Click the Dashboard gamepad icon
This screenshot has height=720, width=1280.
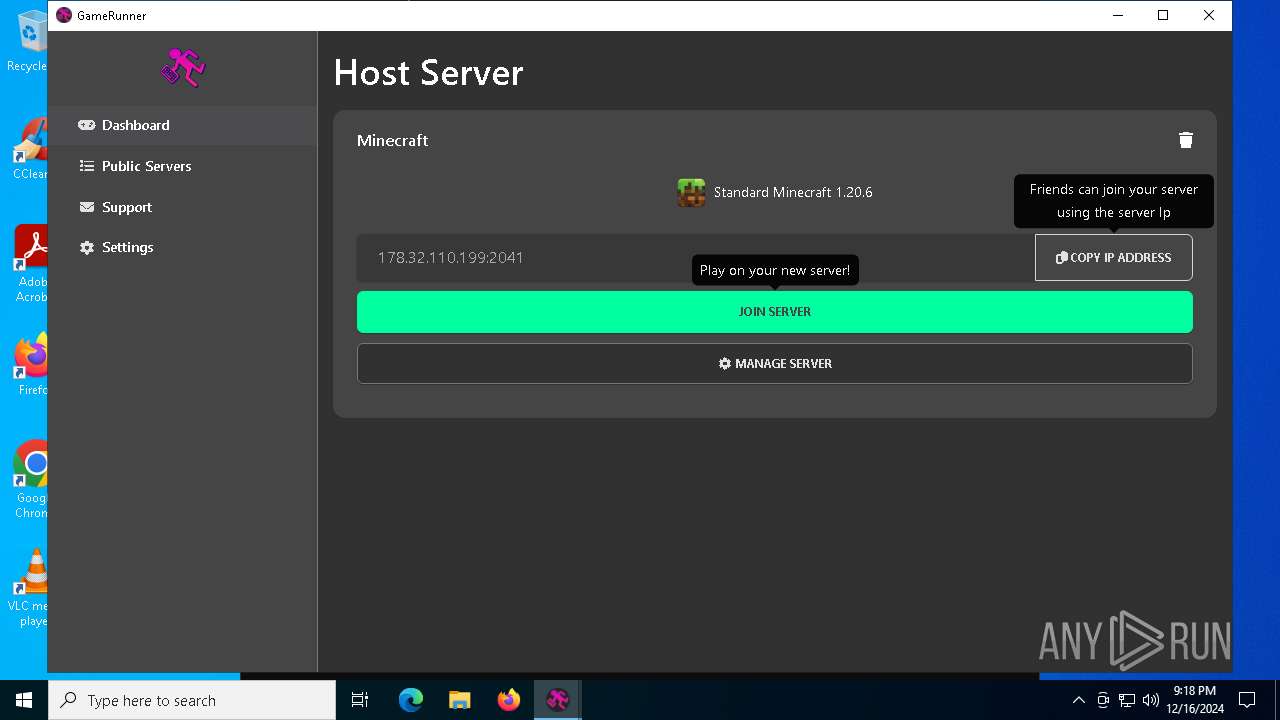pos(87,125)
